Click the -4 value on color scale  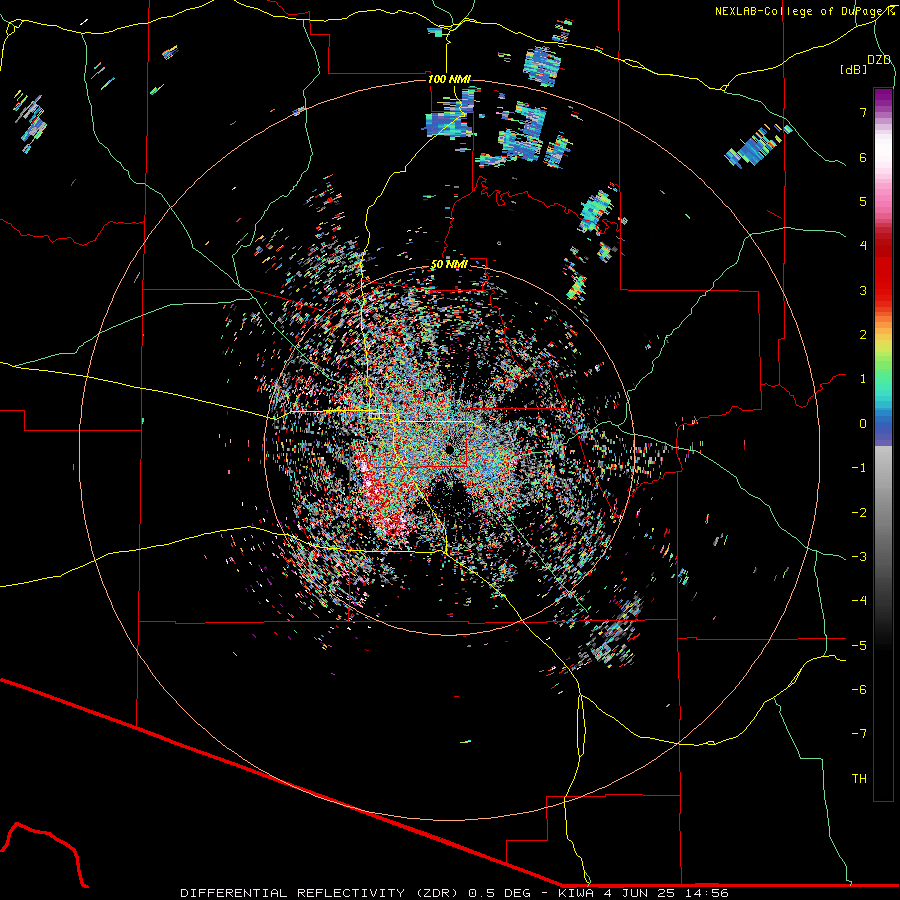point(859,601)
